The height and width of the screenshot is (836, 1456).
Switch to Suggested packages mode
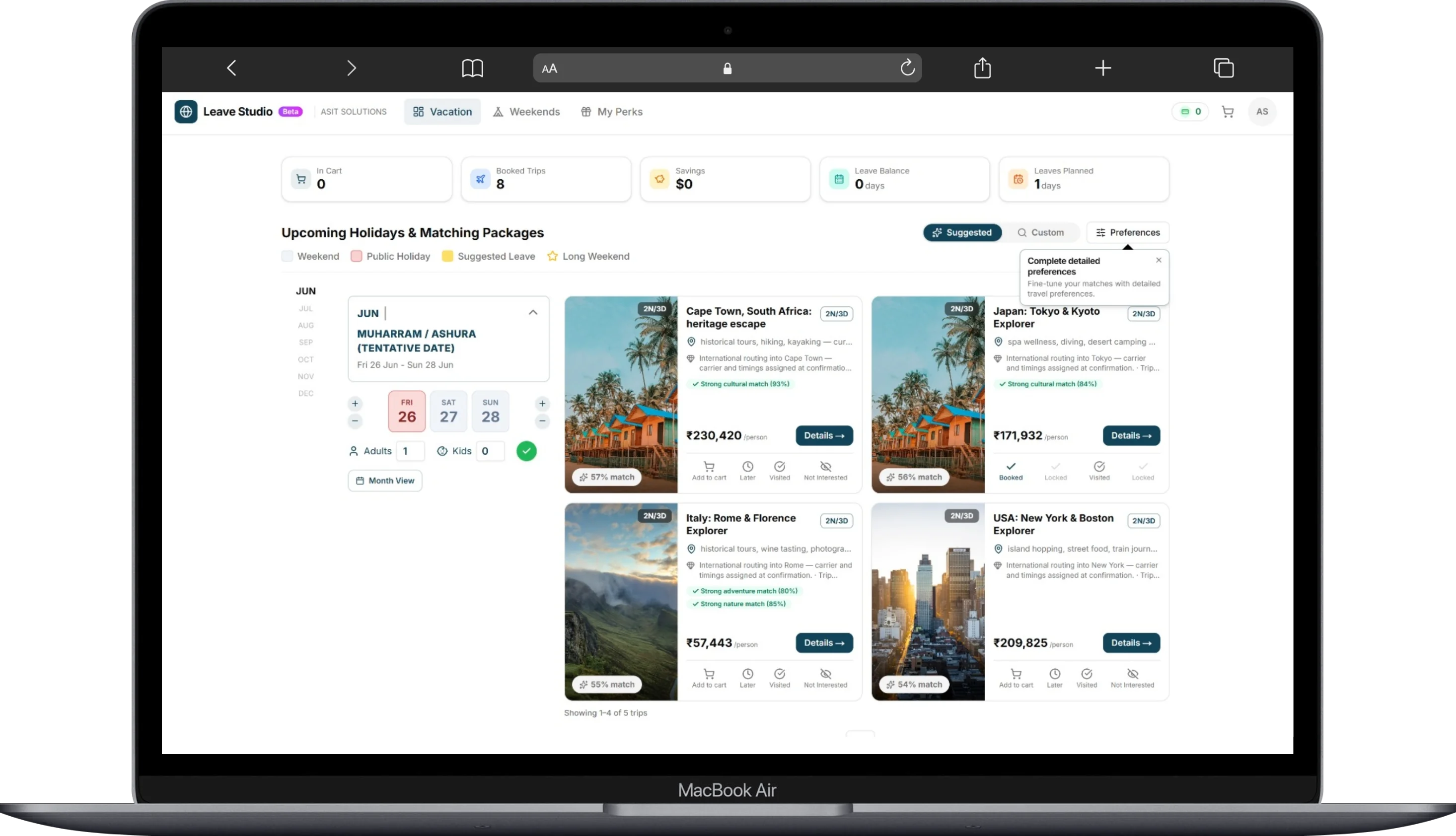coord(962,232)
